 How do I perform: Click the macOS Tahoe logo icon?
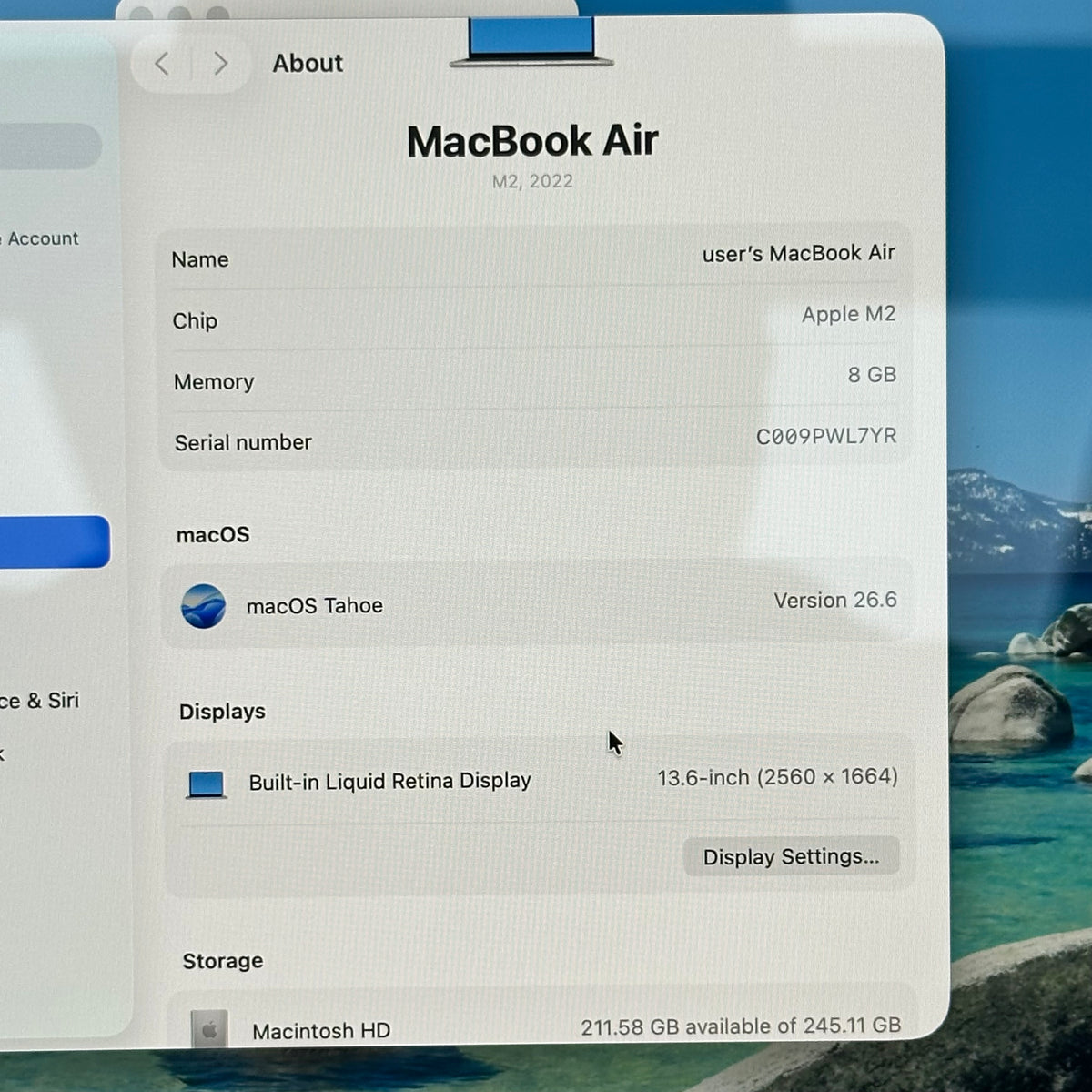click(204, 606)
